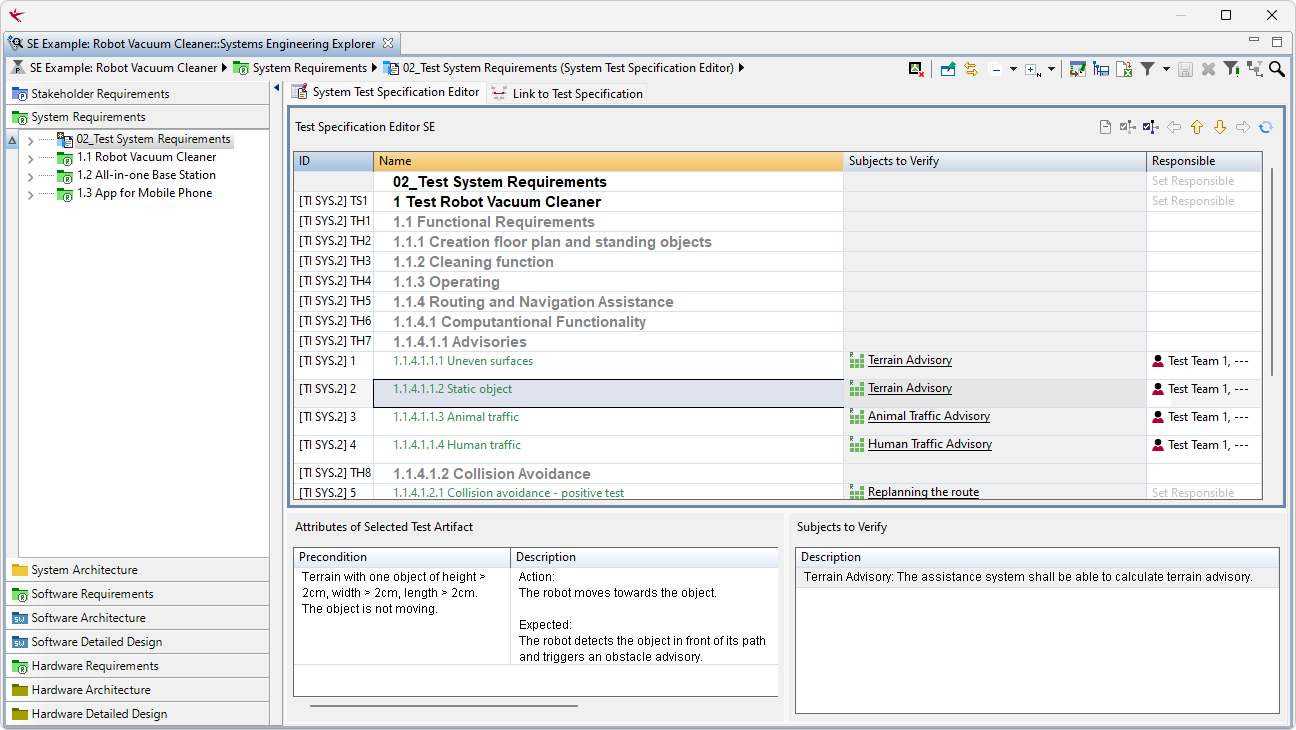
Task: Click the icon with green A and red X
Action: (x=916, y=69)
